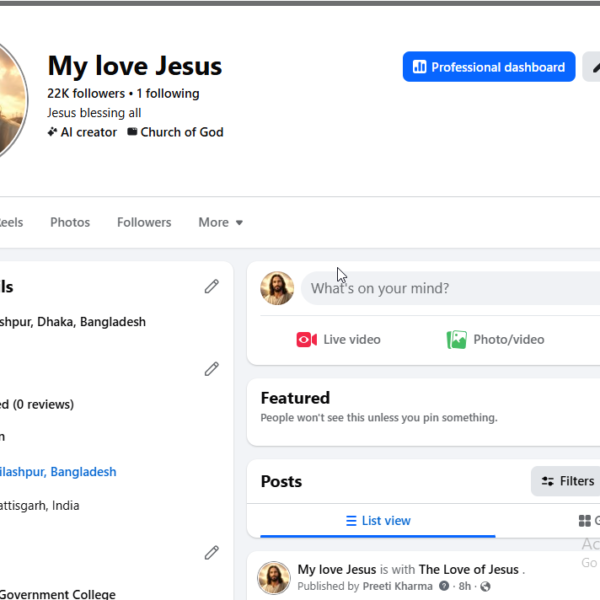600x600 pixels.
Task: Click the What's on your mind field
Action: point(450,288)
